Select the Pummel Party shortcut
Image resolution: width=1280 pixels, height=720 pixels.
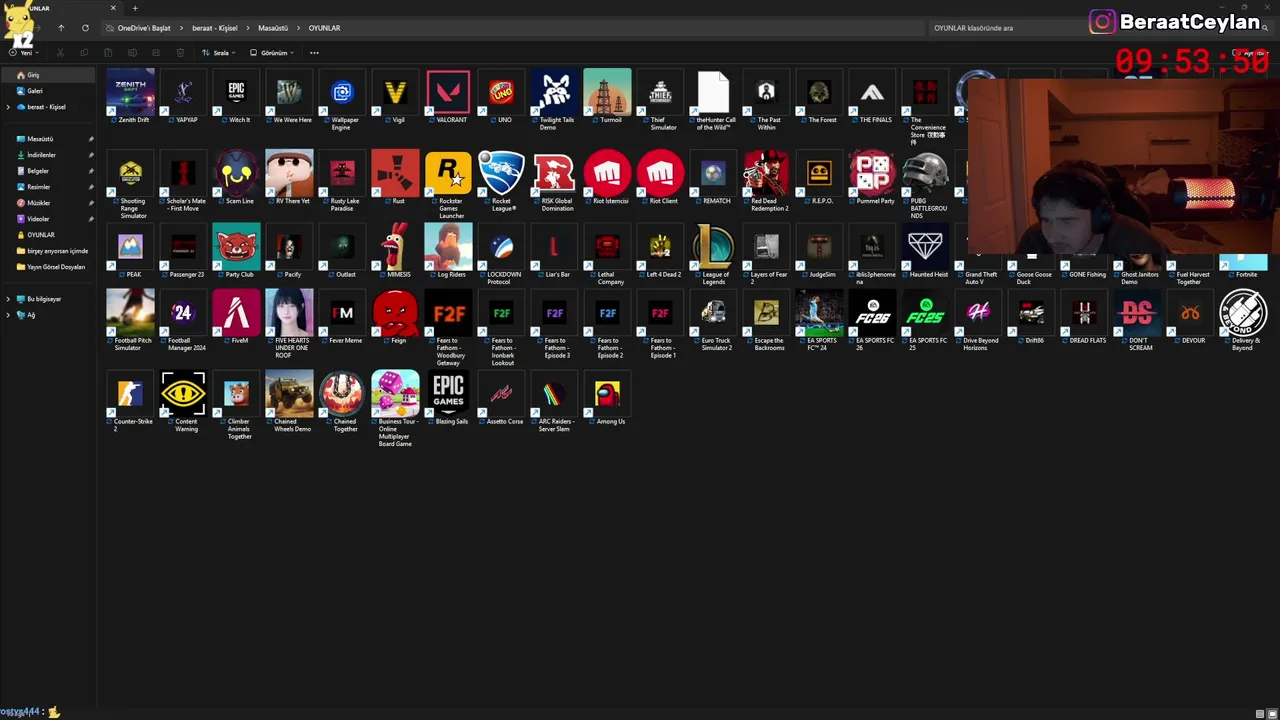pos(872,178)
